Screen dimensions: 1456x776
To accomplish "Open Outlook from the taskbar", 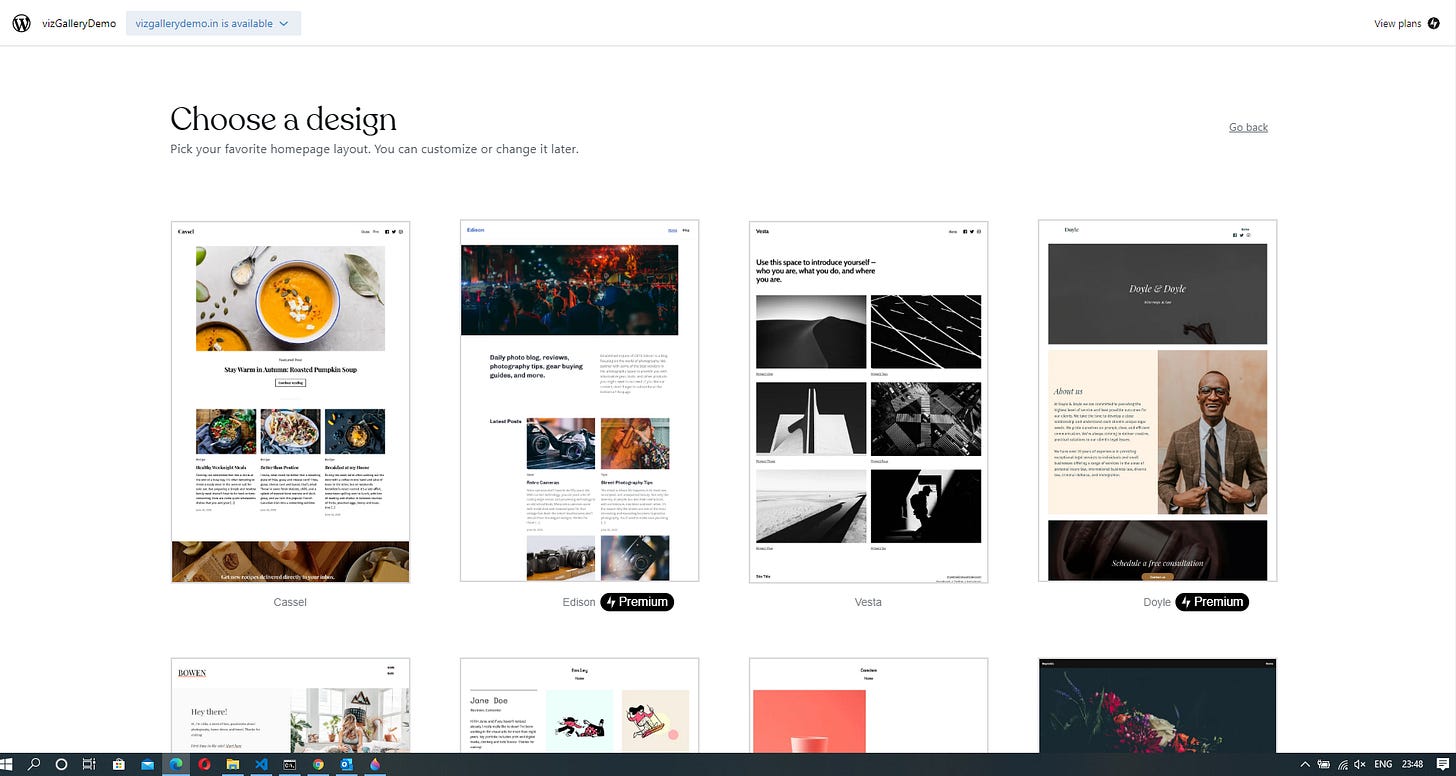I will click(x=347, y=764).
